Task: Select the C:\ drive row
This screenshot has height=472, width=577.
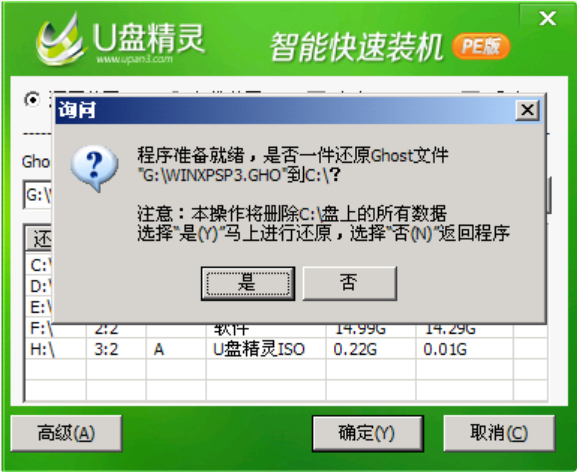Action: coord(39,265)
